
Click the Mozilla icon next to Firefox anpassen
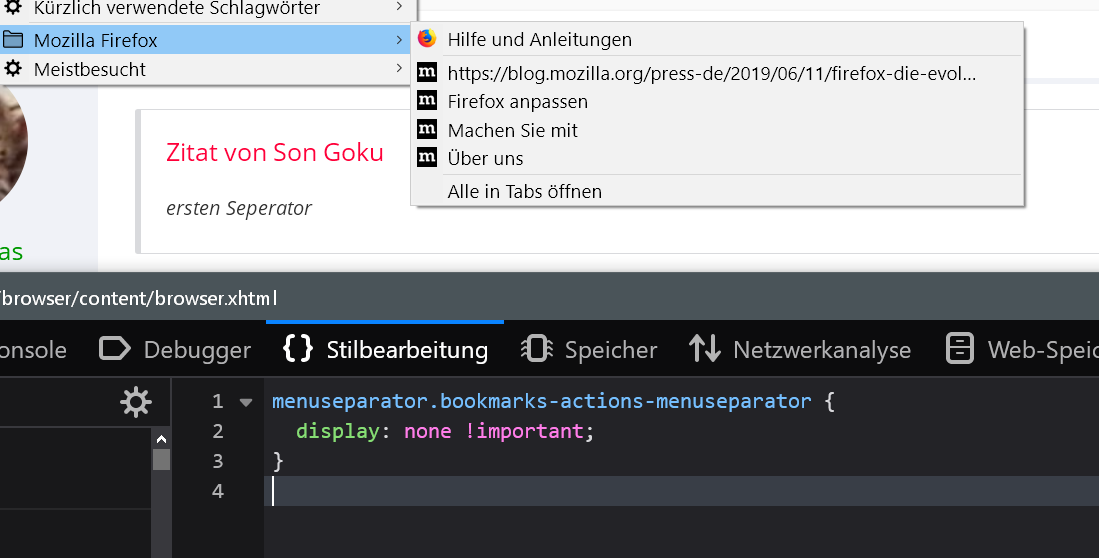[x=427, y=101]
